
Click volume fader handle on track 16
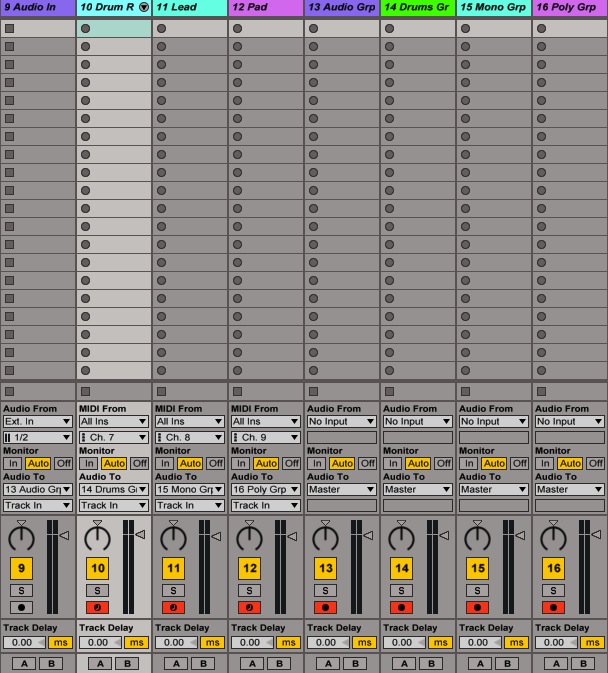(596, 535)
